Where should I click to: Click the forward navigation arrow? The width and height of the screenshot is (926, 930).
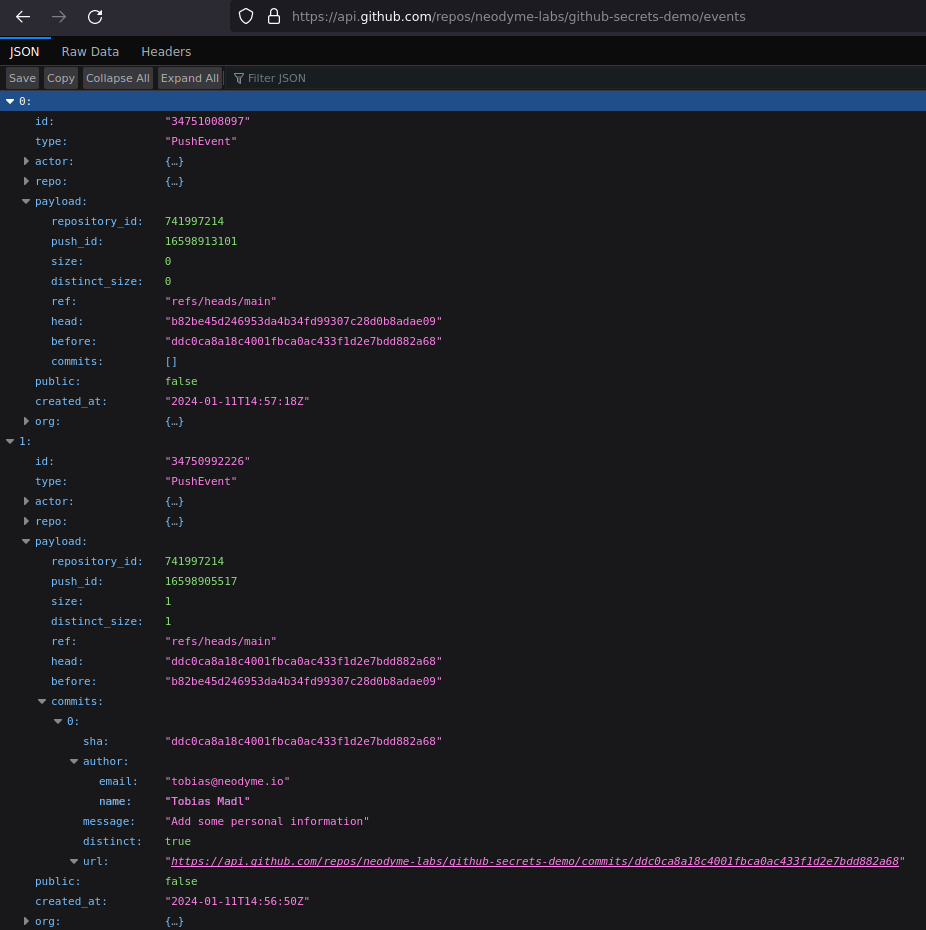(60, 17)
